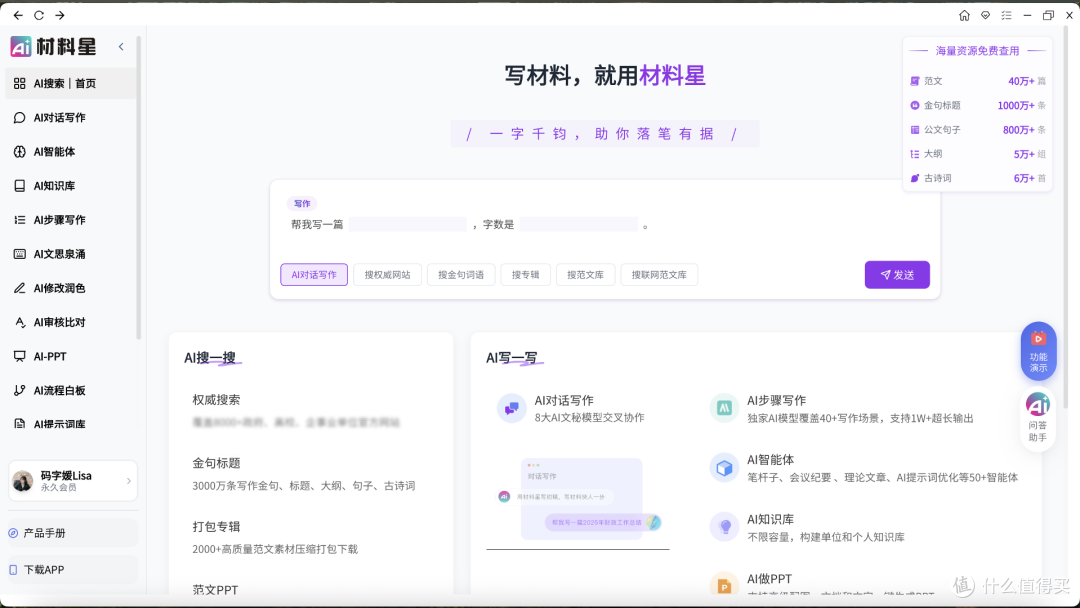Collapse the left sidebar with chevron

click(121, 47)
